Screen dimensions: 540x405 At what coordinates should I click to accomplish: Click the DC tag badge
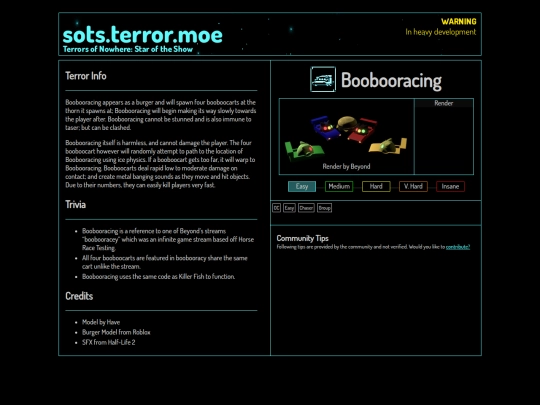coord(276,208)
